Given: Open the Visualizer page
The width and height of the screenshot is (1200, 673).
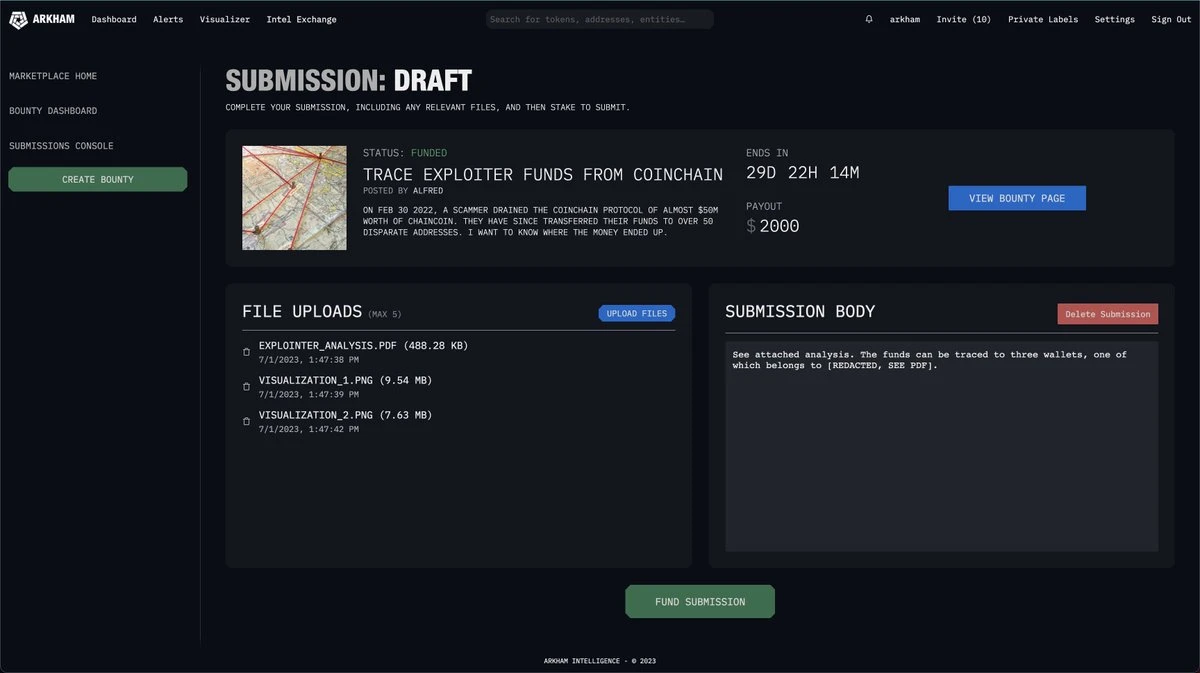Looking at the screenshot, I should (225, 19).
